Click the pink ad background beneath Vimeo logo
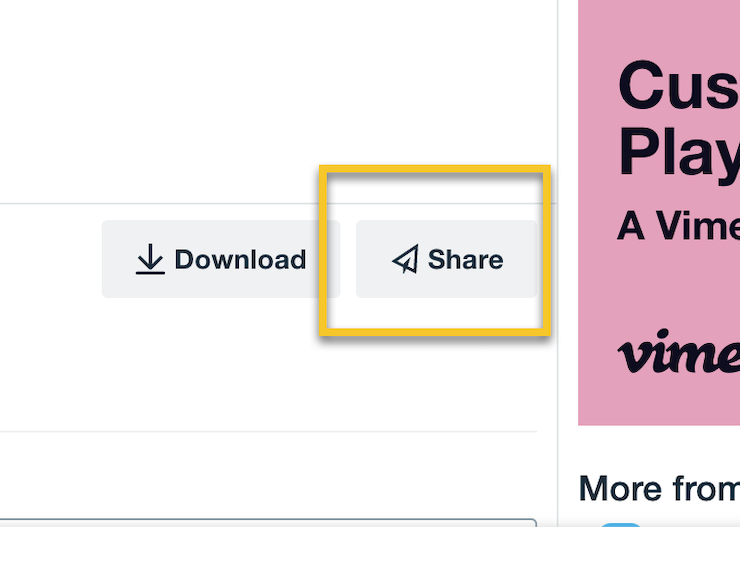The image size is (740, 562). (659, 401)
